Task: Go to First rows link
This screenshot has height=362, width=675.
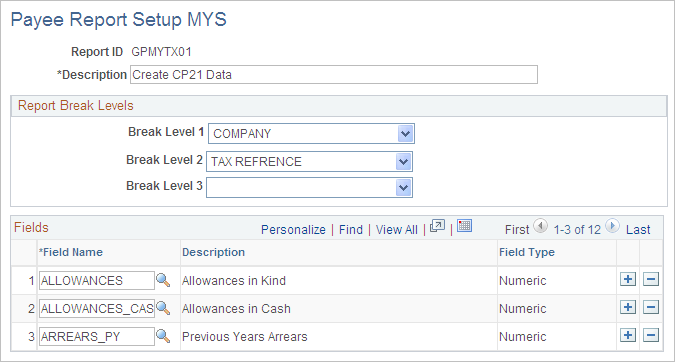Action: coord(517,230)
